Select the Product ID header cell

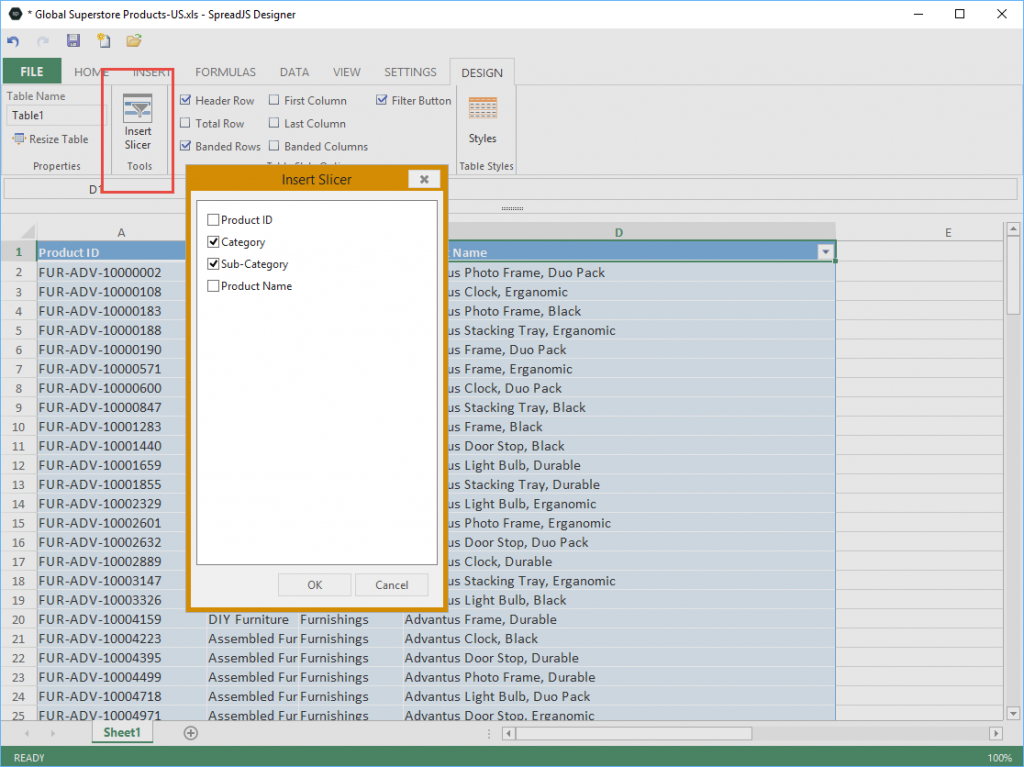112,252
